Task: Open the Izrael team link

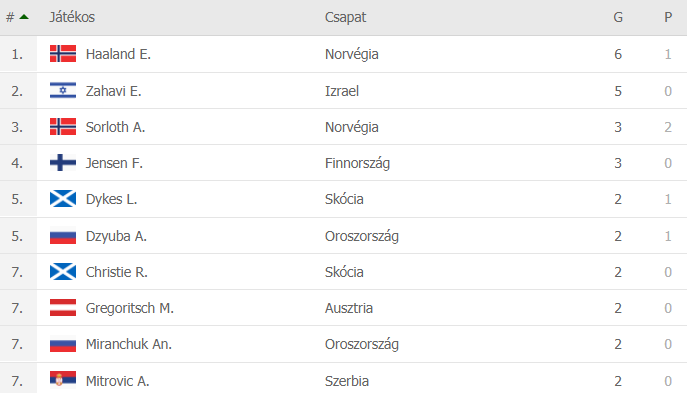Action: pos(342,91)
